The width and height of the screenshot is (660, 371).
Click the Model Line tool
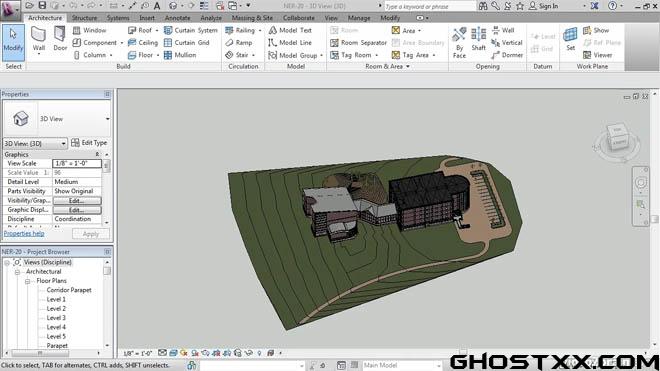(290, 43)
